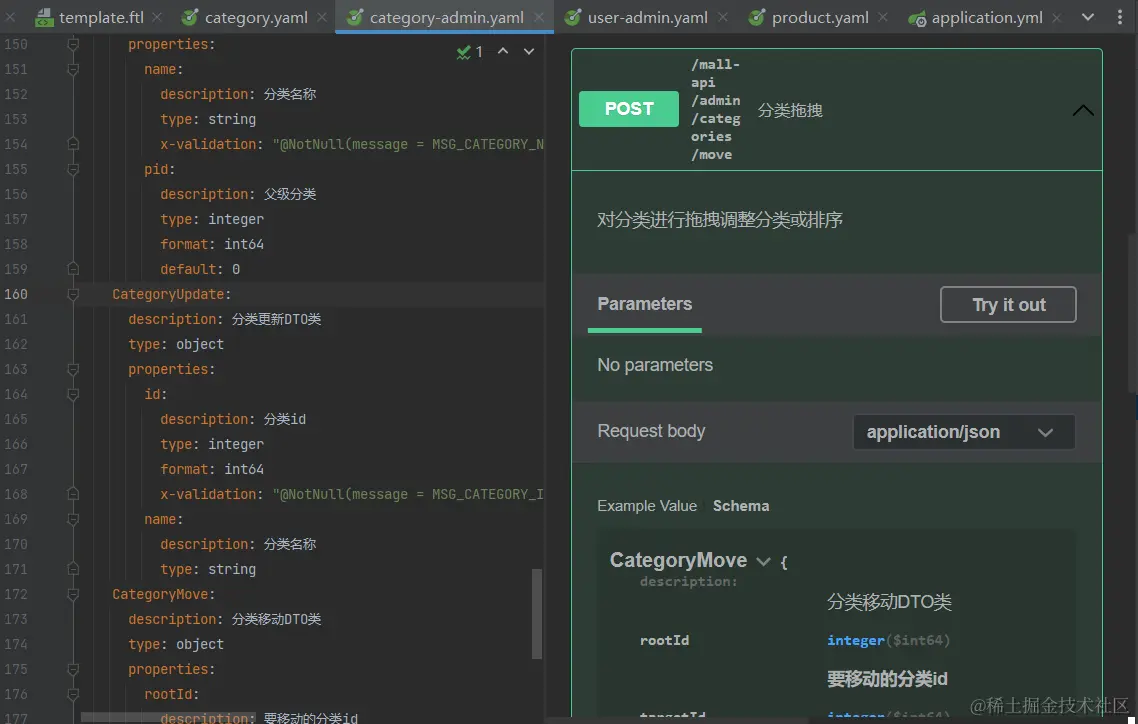Close the category.yaml tab
This screenshot has height=724, width=1138.
pyautogui.click(x=322, y=17)
